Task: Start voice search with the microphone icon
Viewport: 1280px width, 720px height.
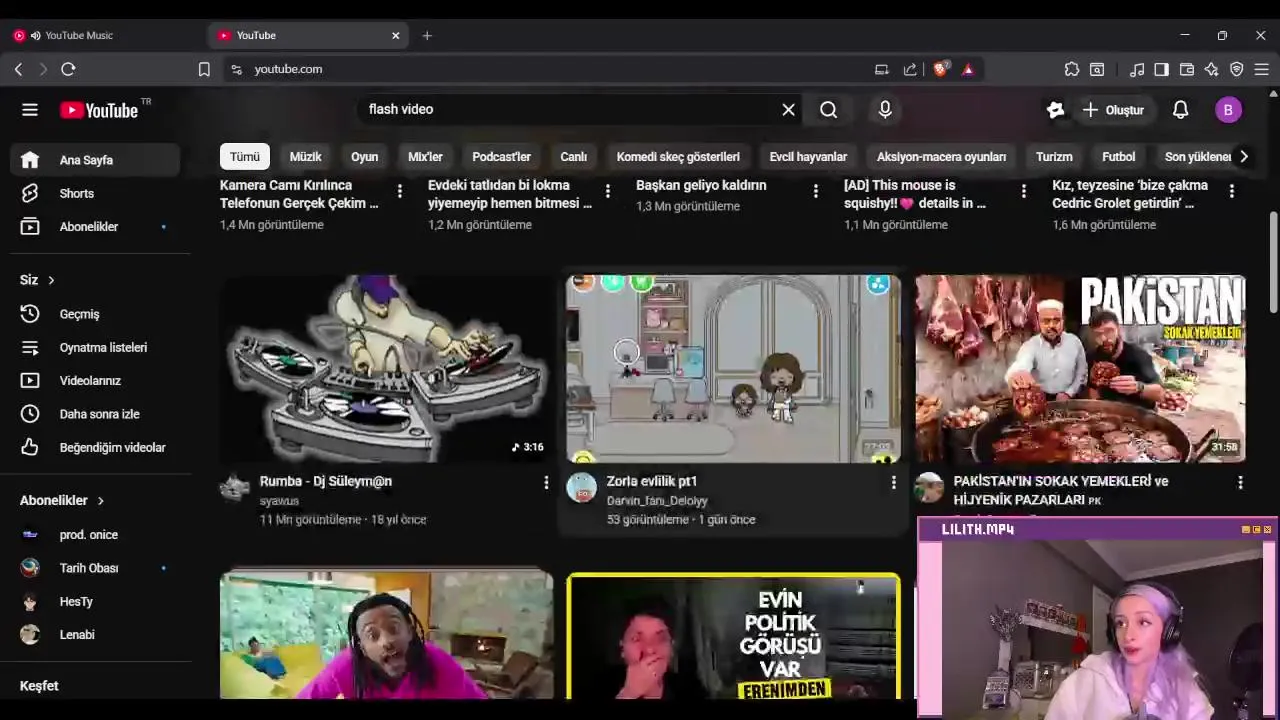Action: coord(885,110)
